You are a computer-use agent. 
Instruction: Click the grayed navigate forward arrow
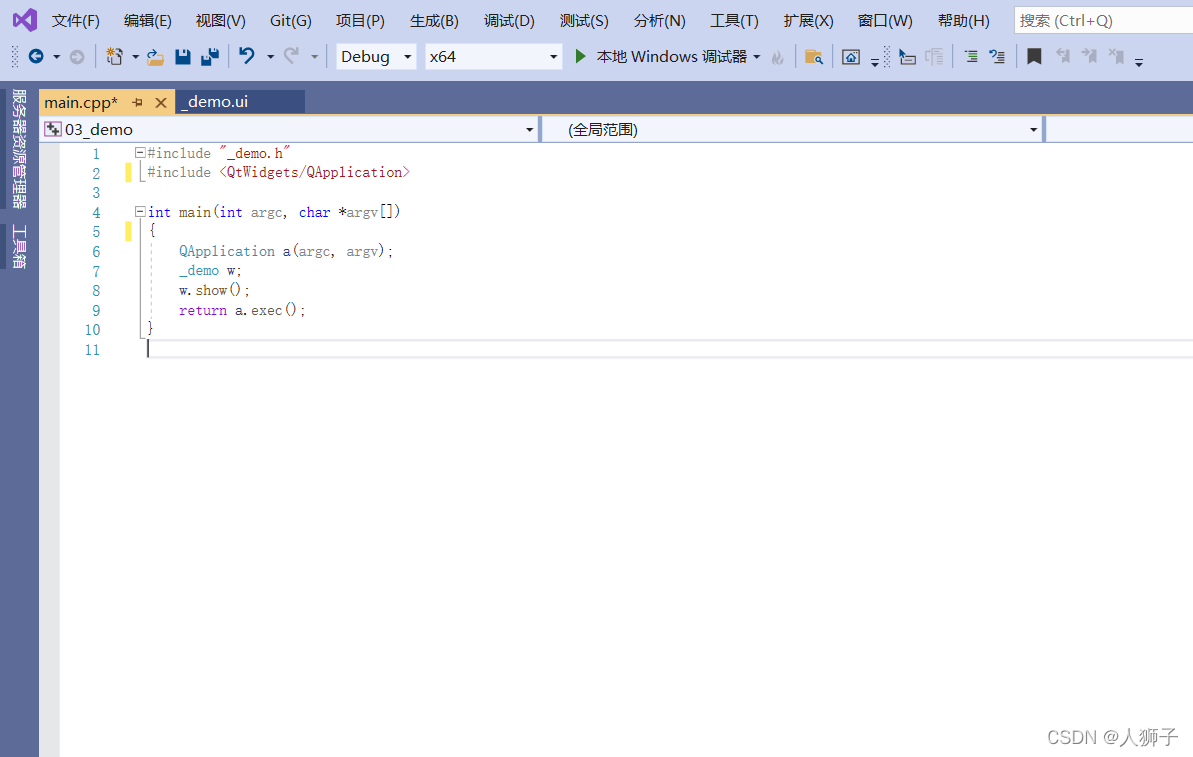[77, 56]
